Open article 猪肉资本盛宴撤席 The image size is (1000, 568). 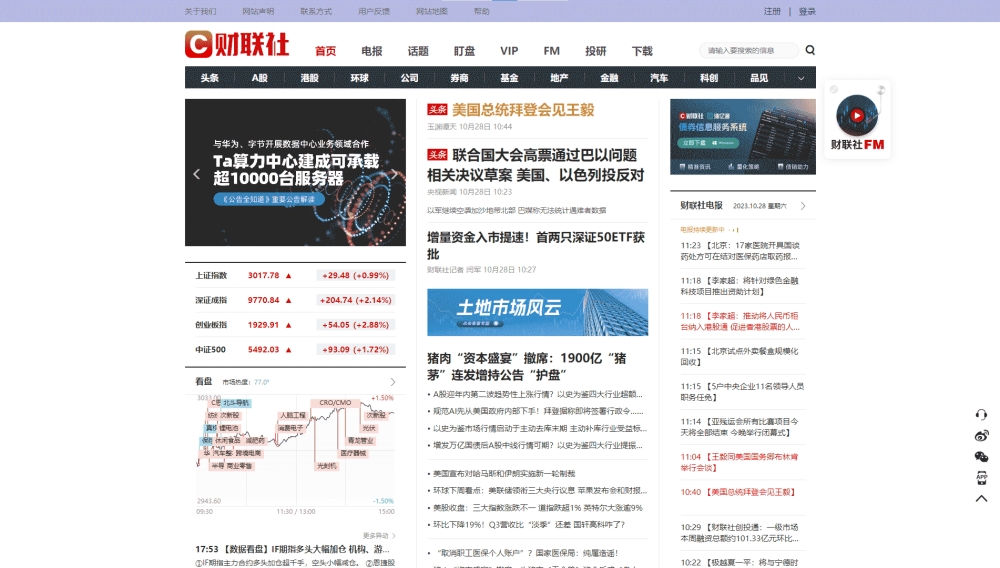[x=527, y=367]
